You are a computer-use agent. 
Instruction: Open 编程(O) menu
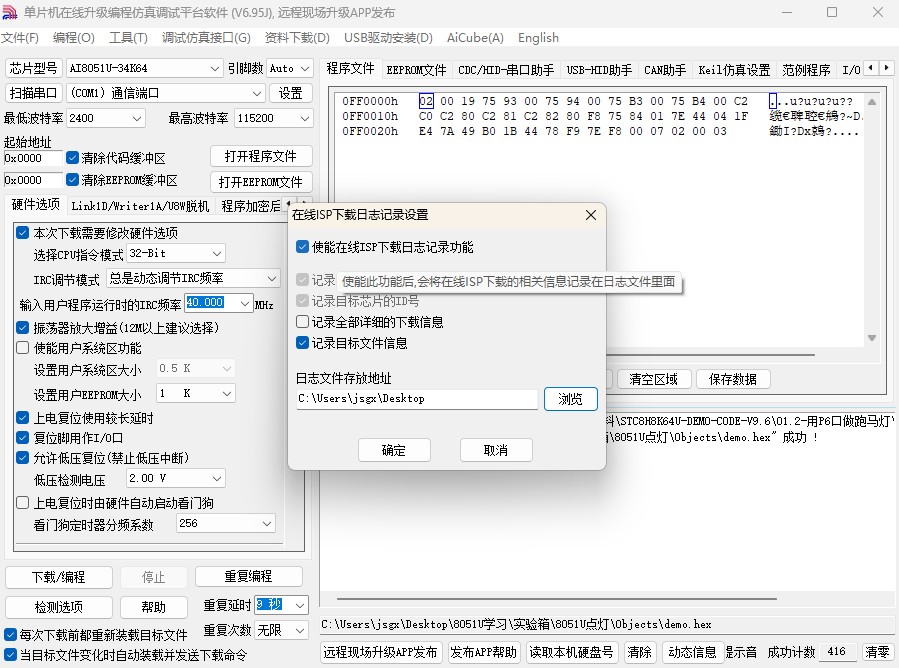tap(73, 38)
